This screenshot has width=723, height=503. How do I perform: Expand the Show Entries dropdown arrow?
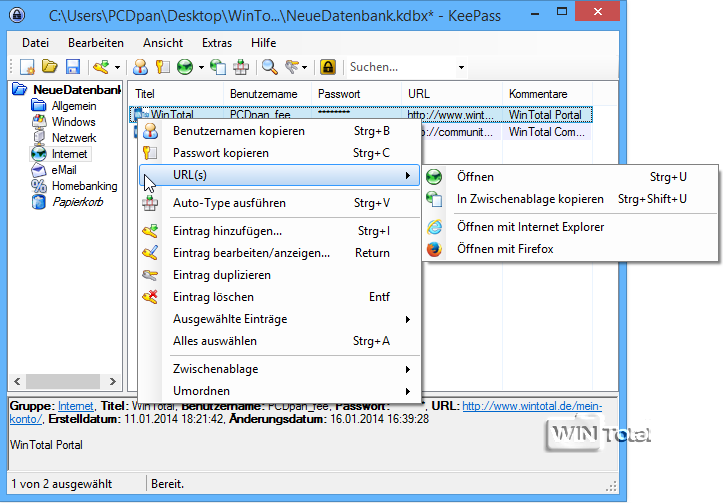304,67
